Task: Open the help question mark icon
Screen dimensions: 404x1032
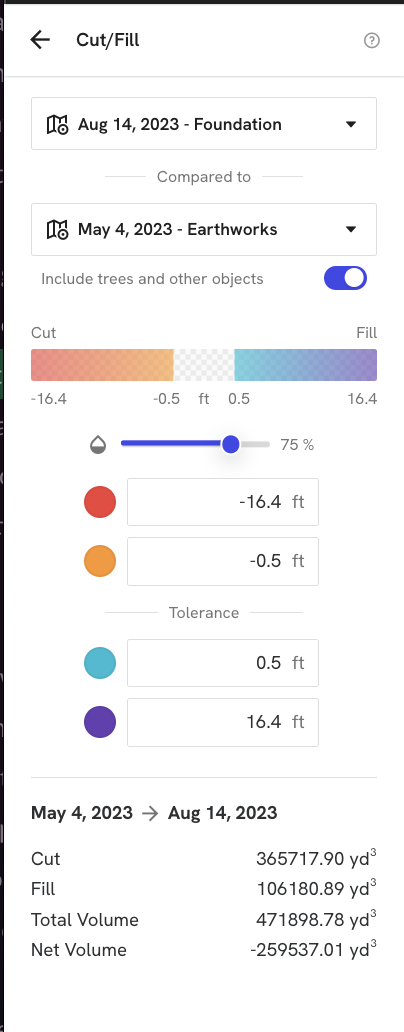Action: [372, 41]
